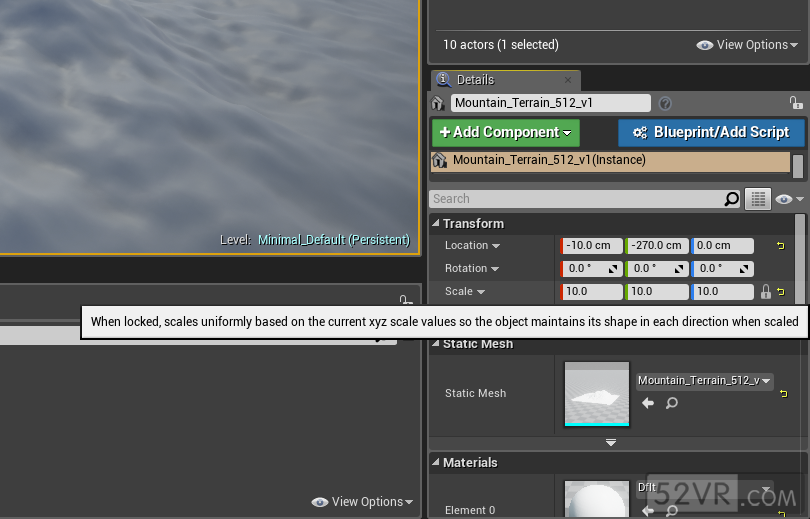
Task: Collapse the Materials section
Action: (435, 462)
